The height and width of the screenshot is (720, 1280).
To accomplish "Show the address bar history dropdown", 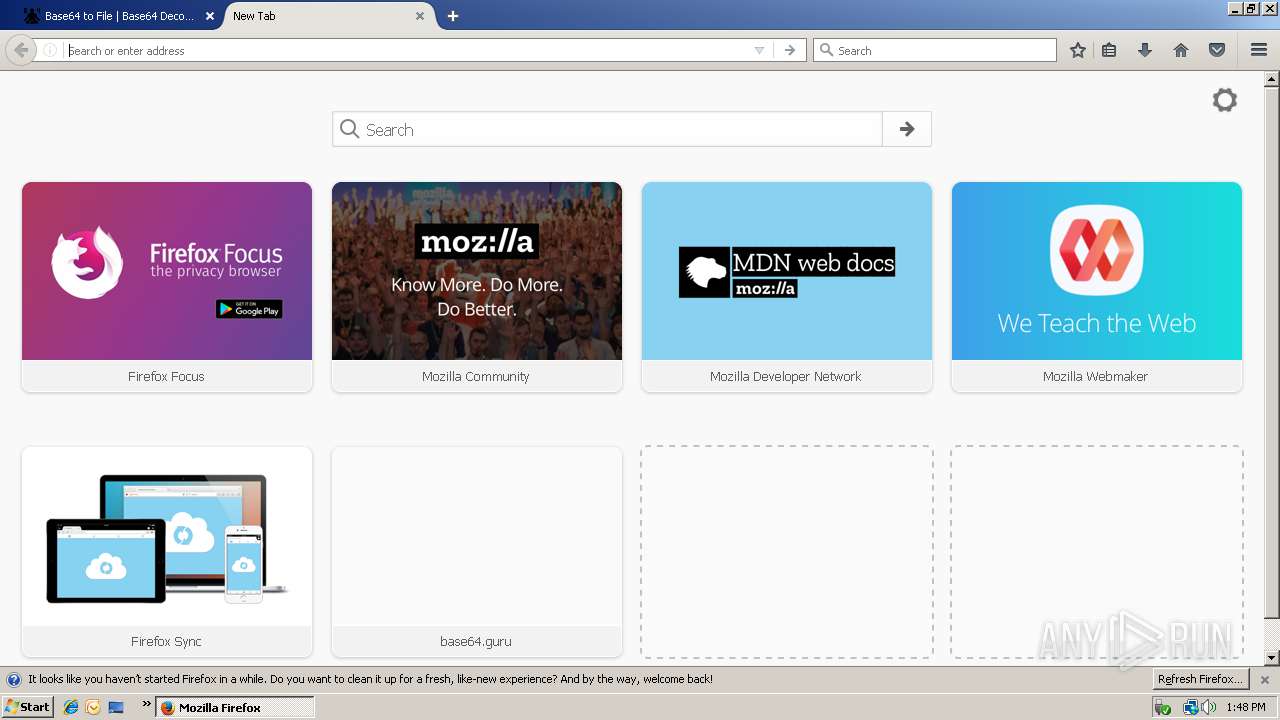I will [x=759, y=50].
